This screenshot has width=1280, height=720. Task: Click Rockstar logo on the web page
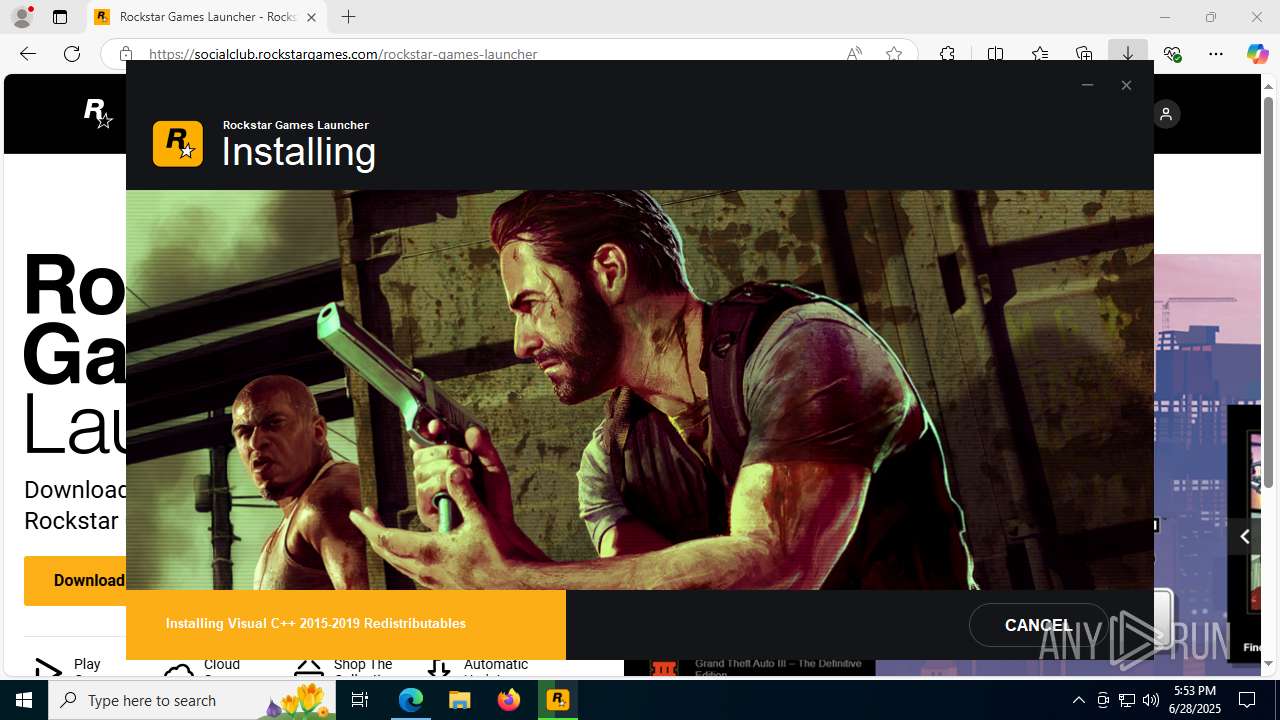click(x=98, y=113)
